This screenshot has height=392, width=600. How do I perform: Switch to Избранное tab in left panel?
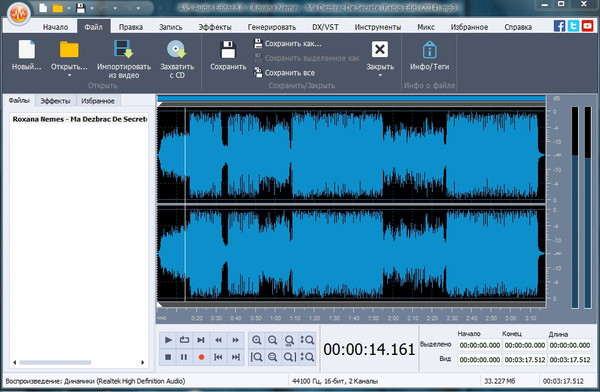point(98,101)
